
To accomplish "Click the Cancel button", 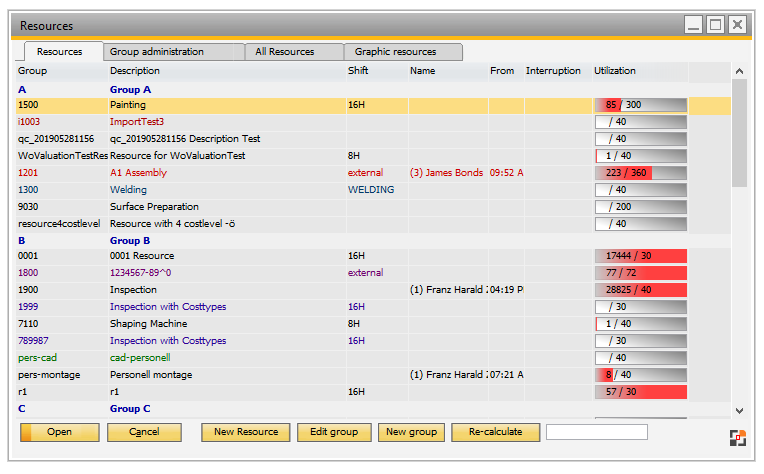I will point(144,432).
